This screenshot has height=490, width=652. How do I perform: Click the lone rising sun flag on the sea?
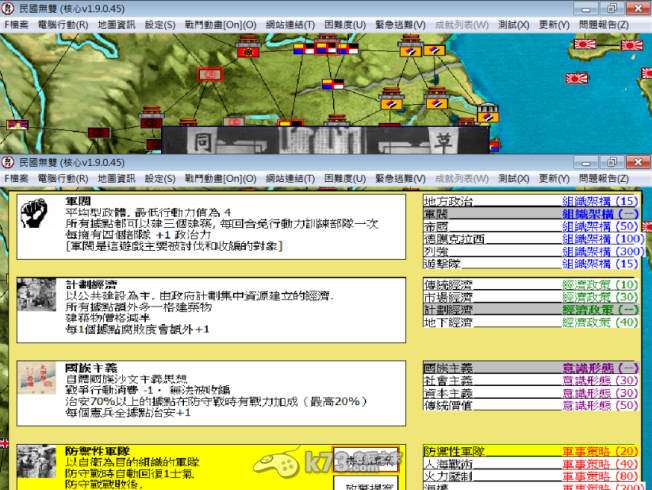(577, 78)
